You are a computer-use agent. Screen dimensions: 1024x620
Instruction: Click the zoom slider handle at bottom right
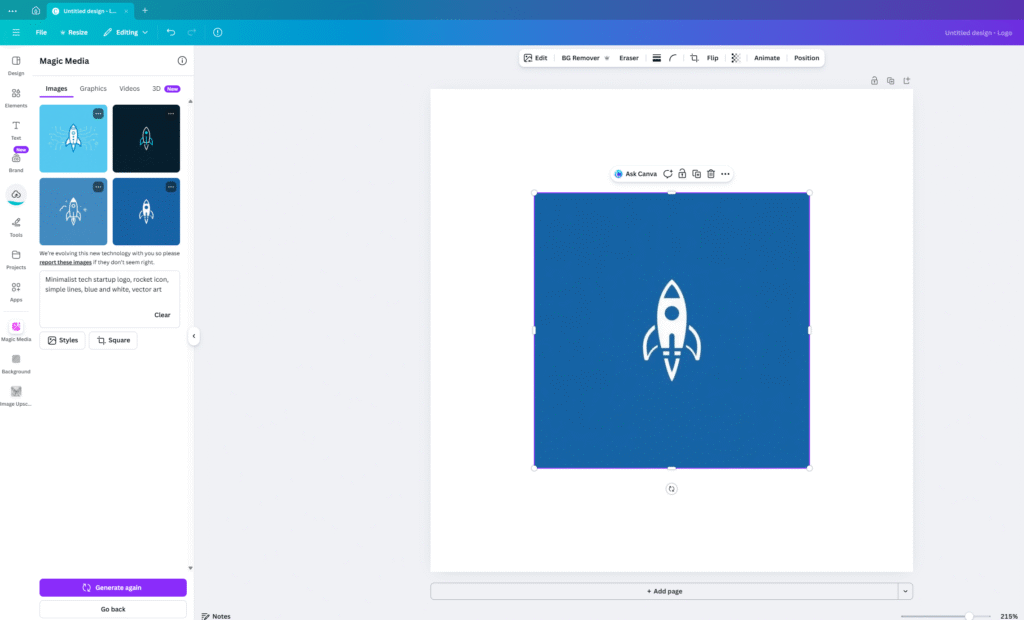click(x=968, y=616)
